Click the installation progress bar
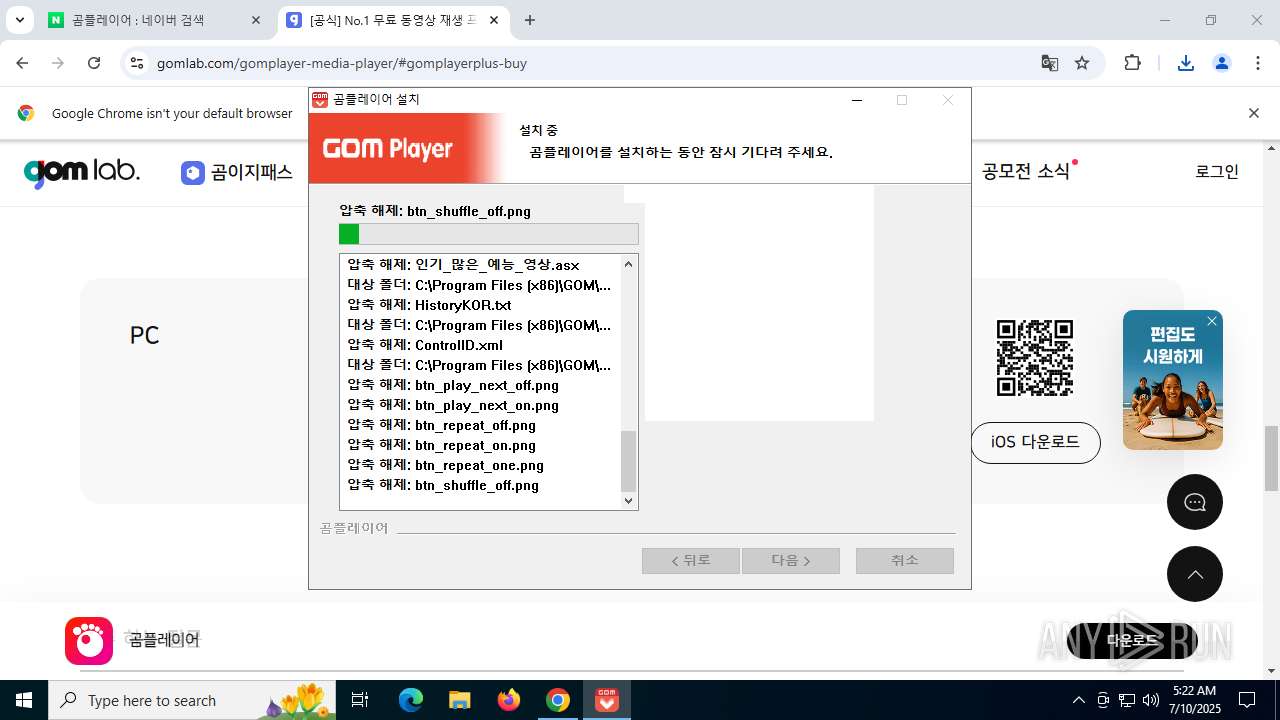The image size is (1280, 720). tap(489, 234)
